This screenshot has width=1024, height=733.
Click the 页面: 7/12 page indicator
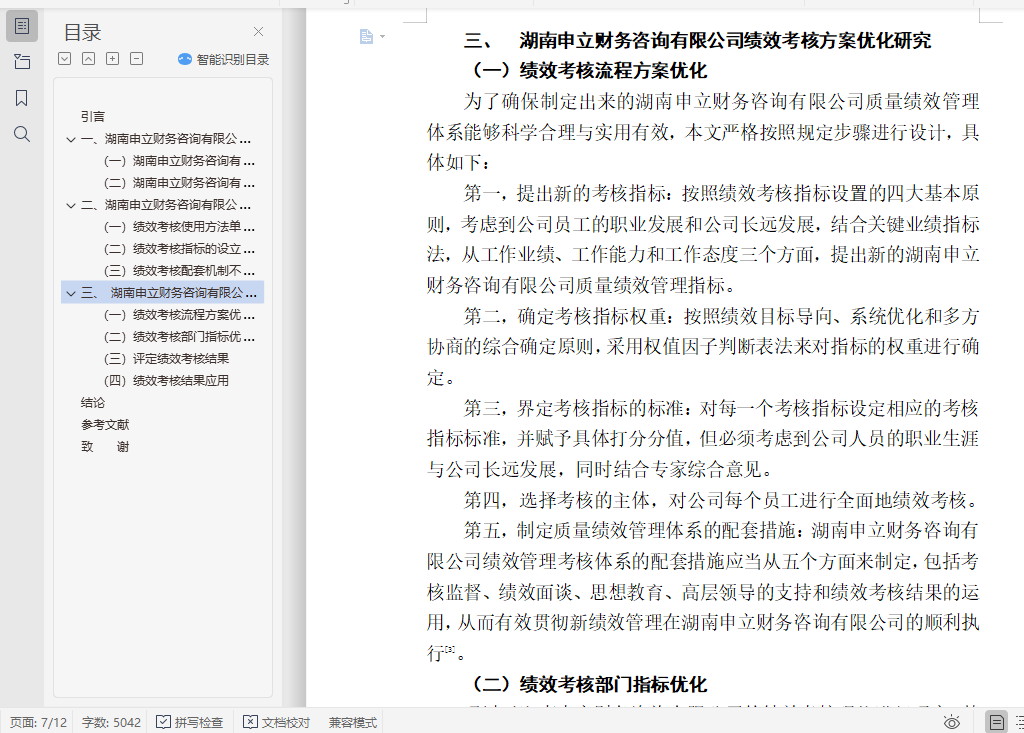(39, 723)
